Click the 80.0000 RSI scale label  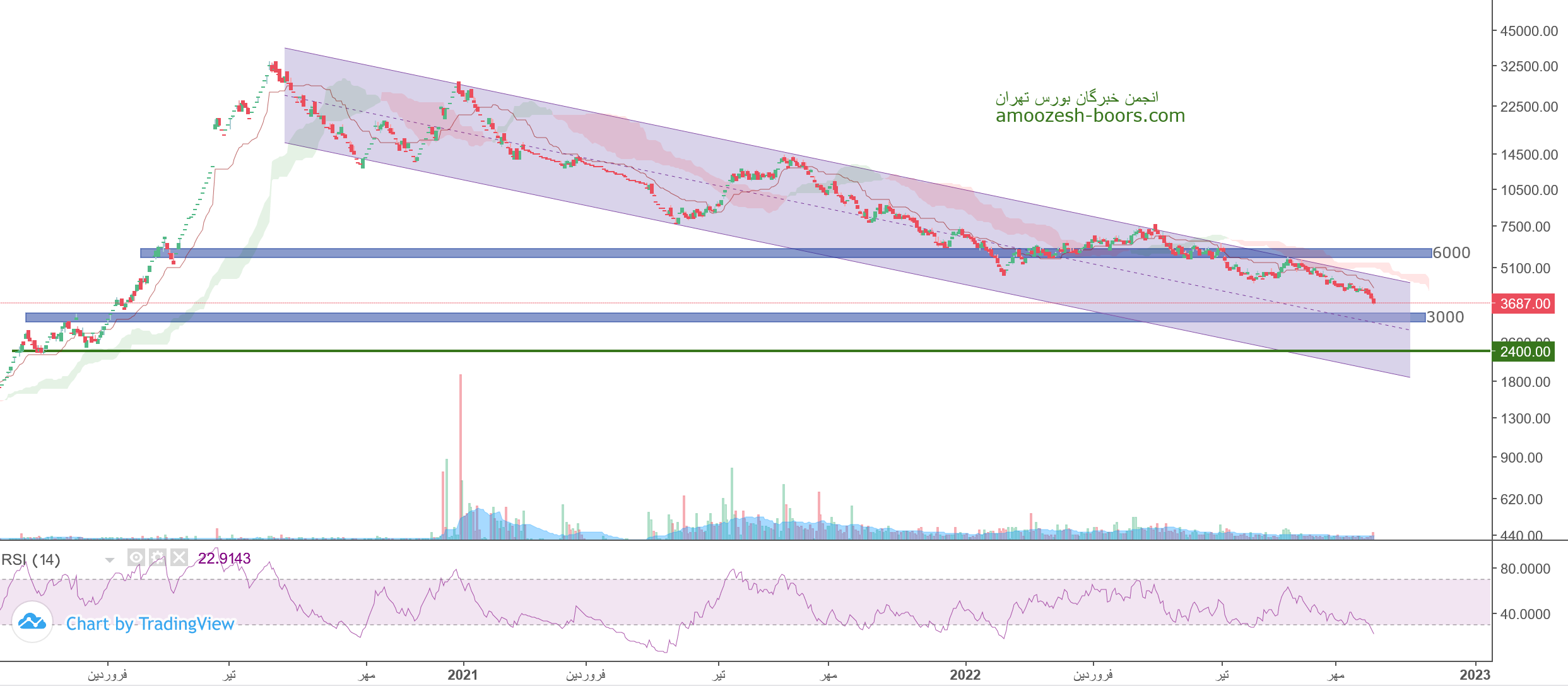(x=1524, y=569)
